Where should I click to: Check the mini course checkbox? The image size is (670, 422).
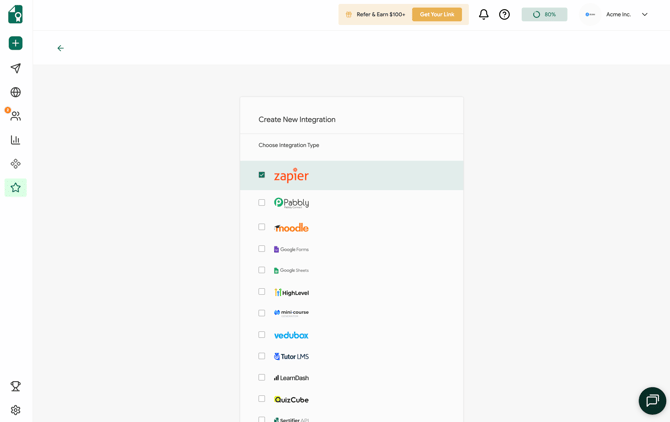tap(262, 313)
